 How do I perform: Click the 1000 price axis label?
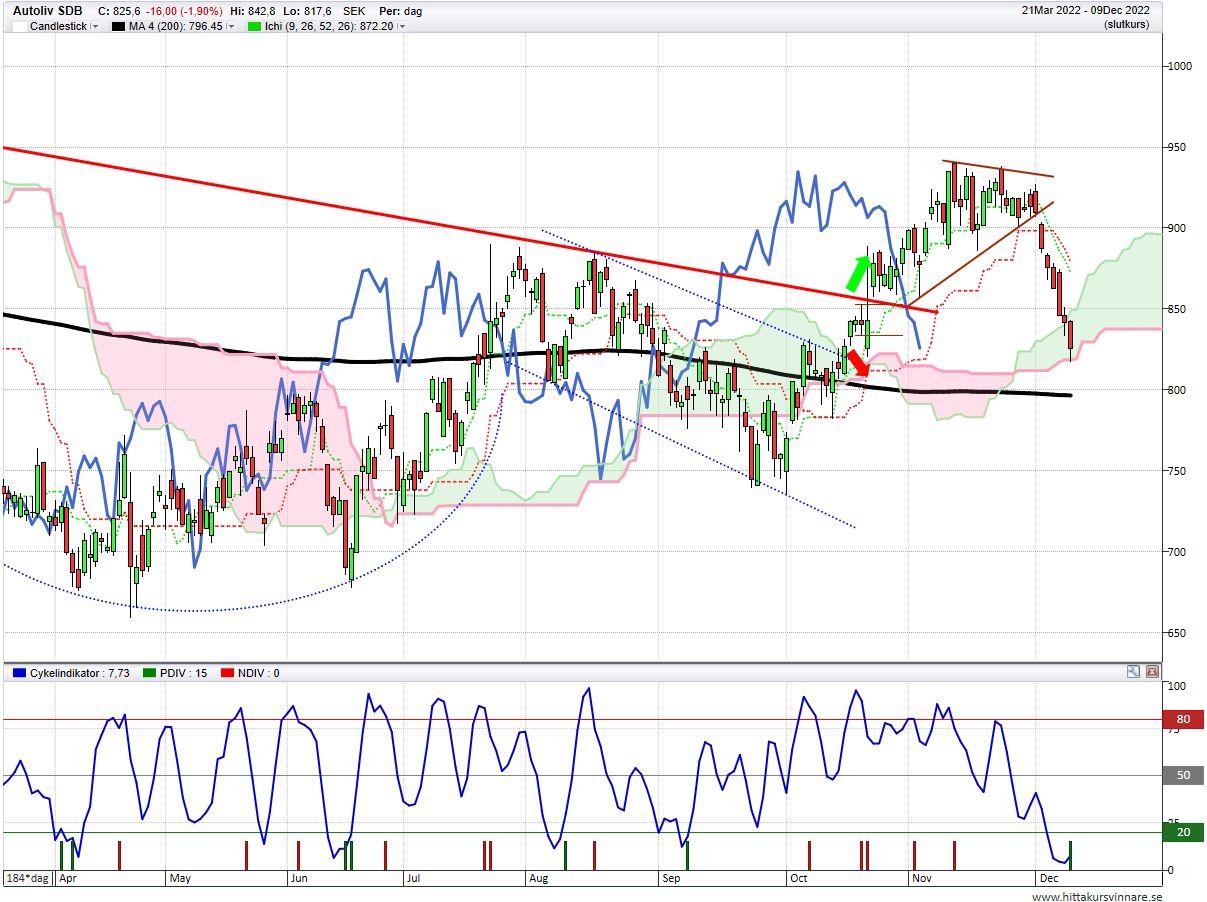tap(1181, 66)
